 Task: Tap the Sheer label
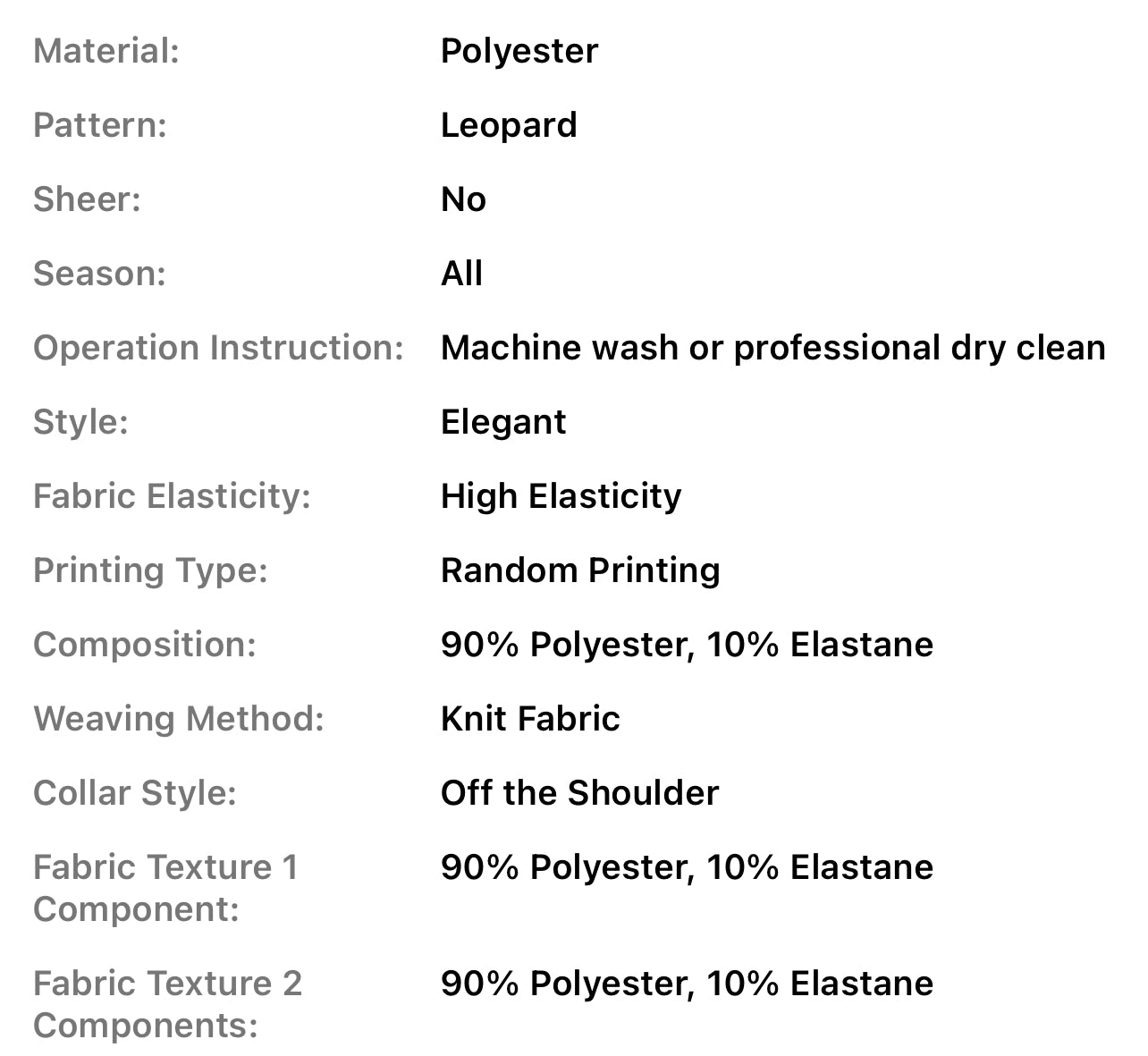(x=87, y=199)
